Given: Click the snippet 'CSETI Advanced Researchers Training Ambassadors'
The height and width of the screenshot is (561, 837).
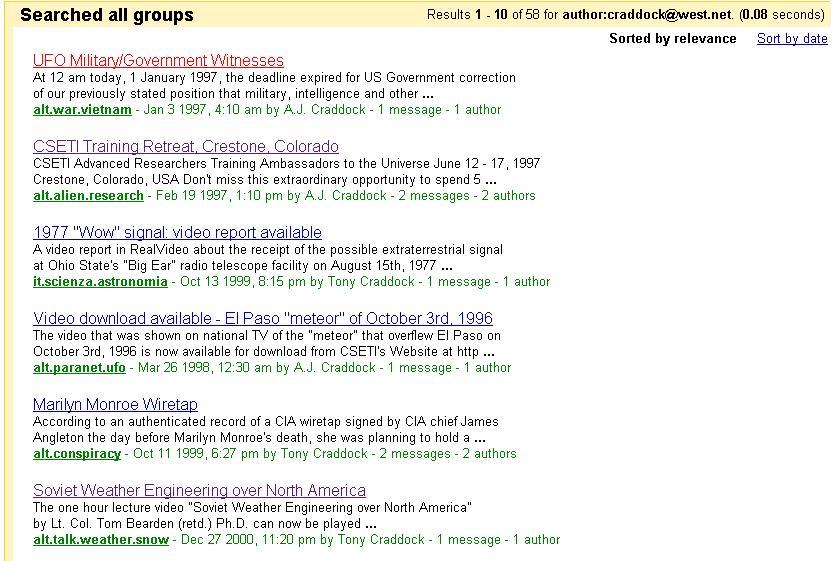Looking at the screenshot, I should click(287, 171).
